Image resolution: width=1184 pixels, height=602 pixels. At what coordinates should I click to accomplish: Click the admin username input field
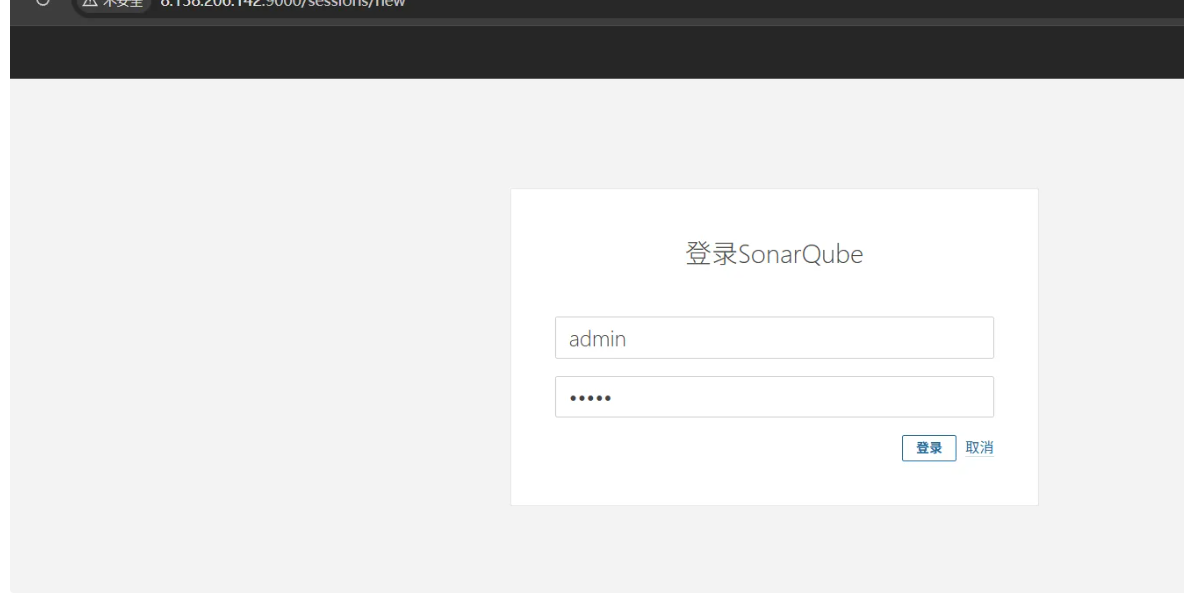[x=774, y=338]
